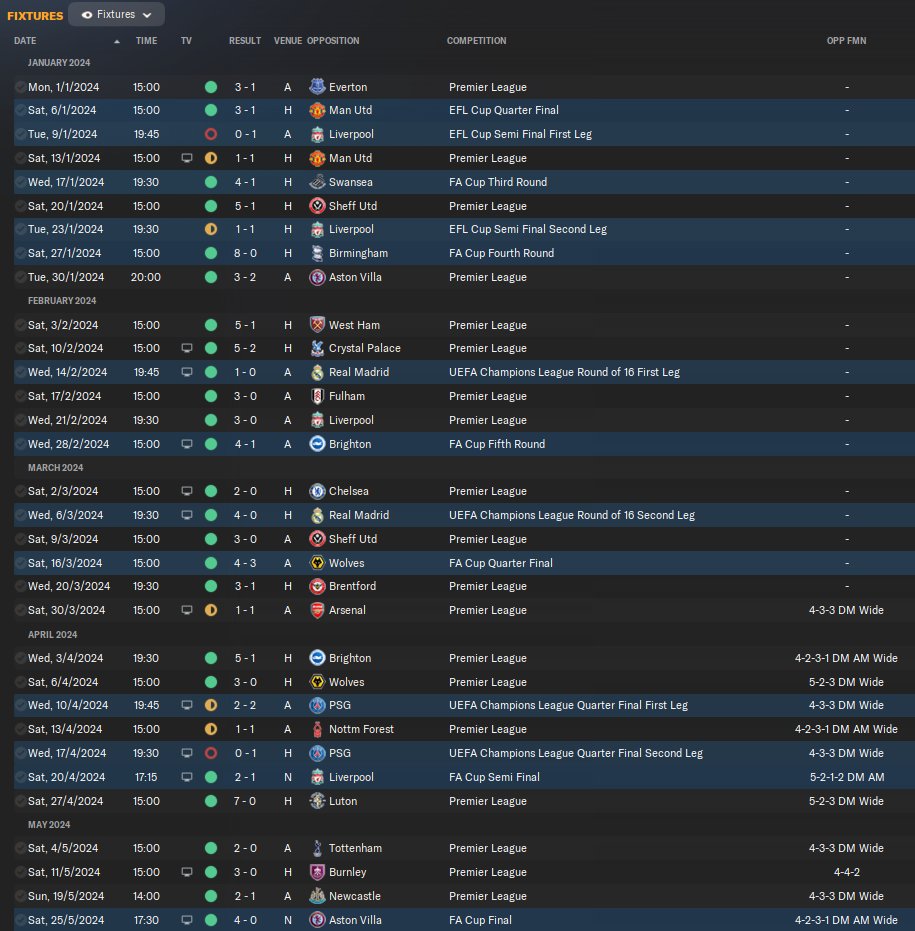Toggle the check mark for Sat, 3/2/2024 fixture

click(x=20, y=325)
